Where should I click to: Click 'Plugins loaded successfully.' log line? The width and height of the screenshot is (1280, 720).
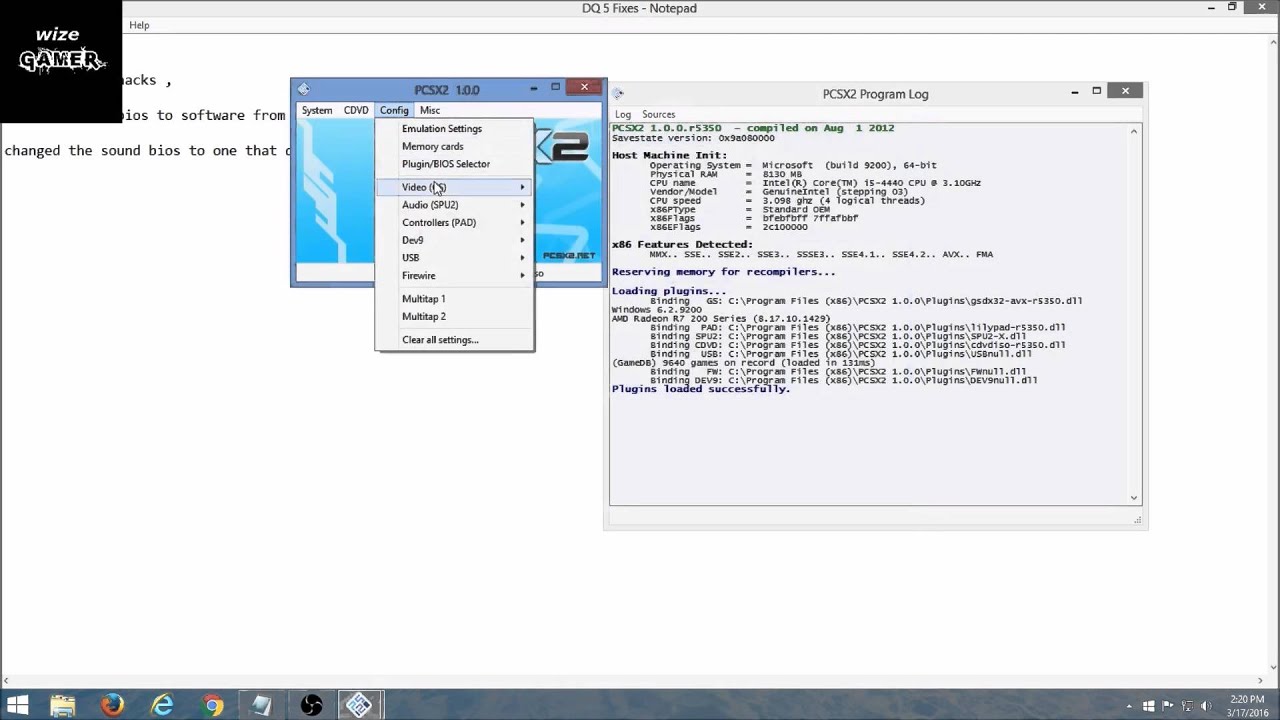[x=701, y=389]
